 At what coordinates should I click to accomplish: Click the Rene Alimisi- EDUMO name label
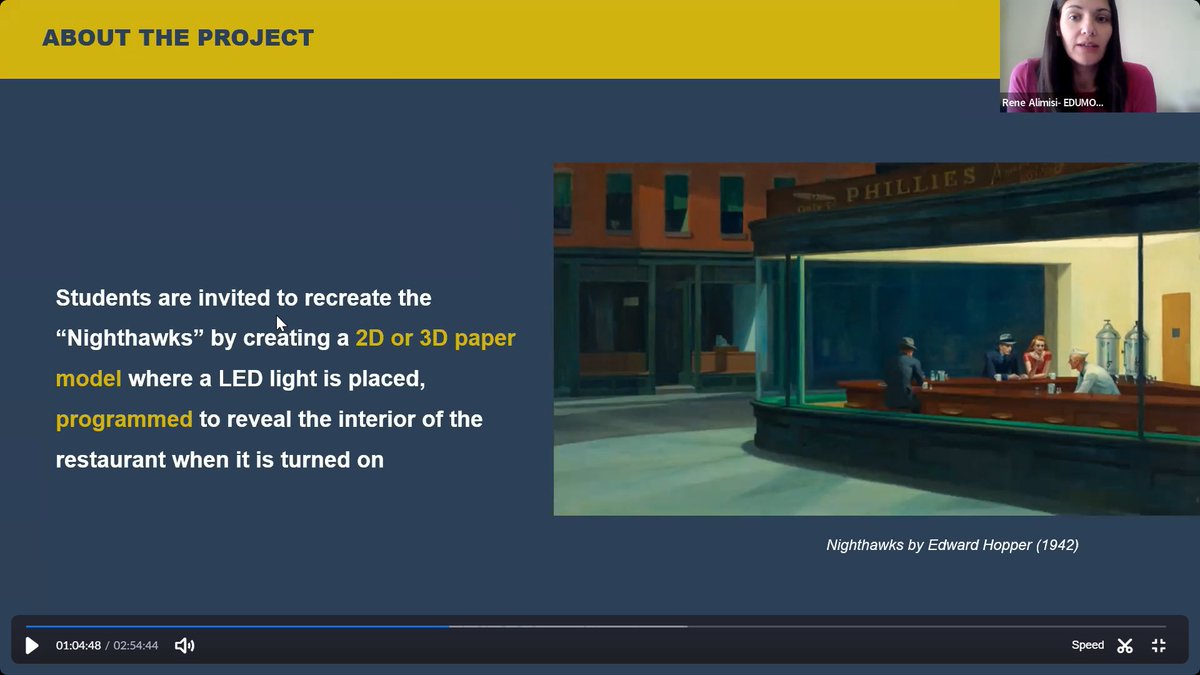[x=1053, y=102]
